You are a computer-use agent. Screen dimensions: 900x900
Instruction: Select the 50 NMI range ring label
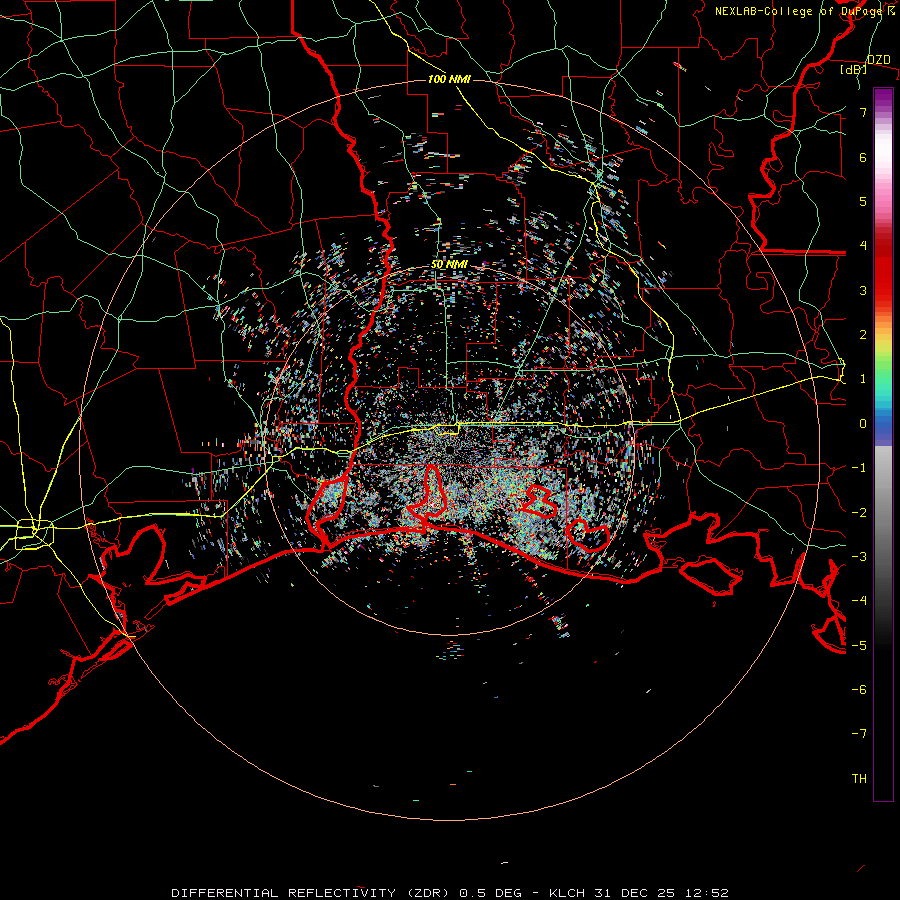point(449,265)
